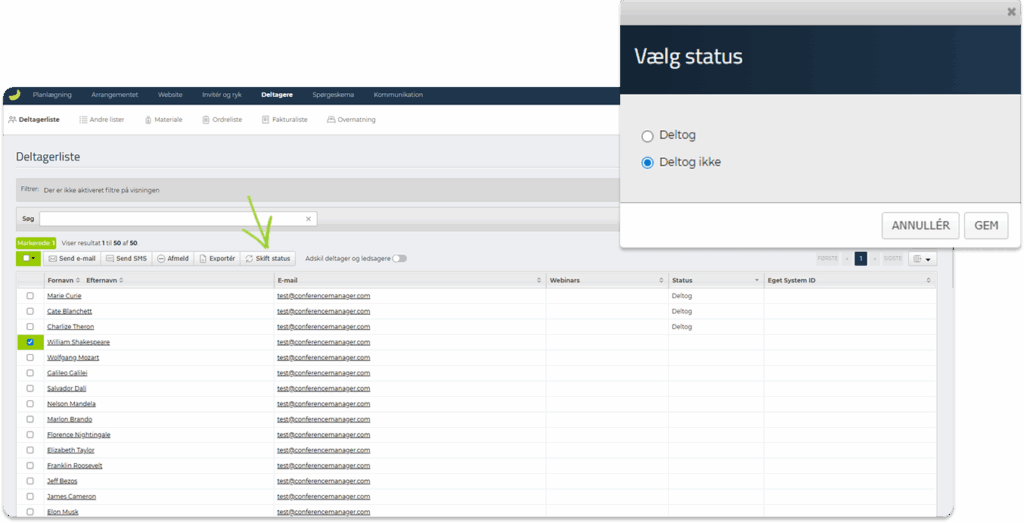Screen dimensions: 1024x523
Task: Clear search with the X icon
Action: (309, 218)
